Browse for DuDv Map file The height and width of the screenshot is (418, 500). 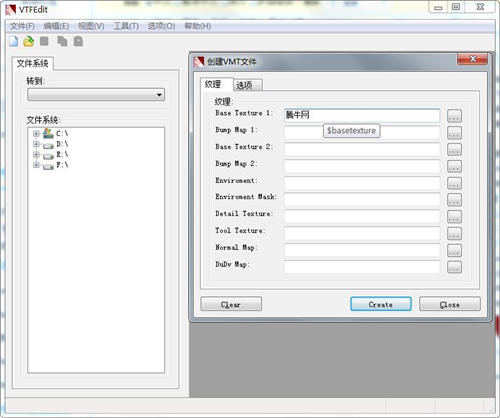[x=454, y=267]
